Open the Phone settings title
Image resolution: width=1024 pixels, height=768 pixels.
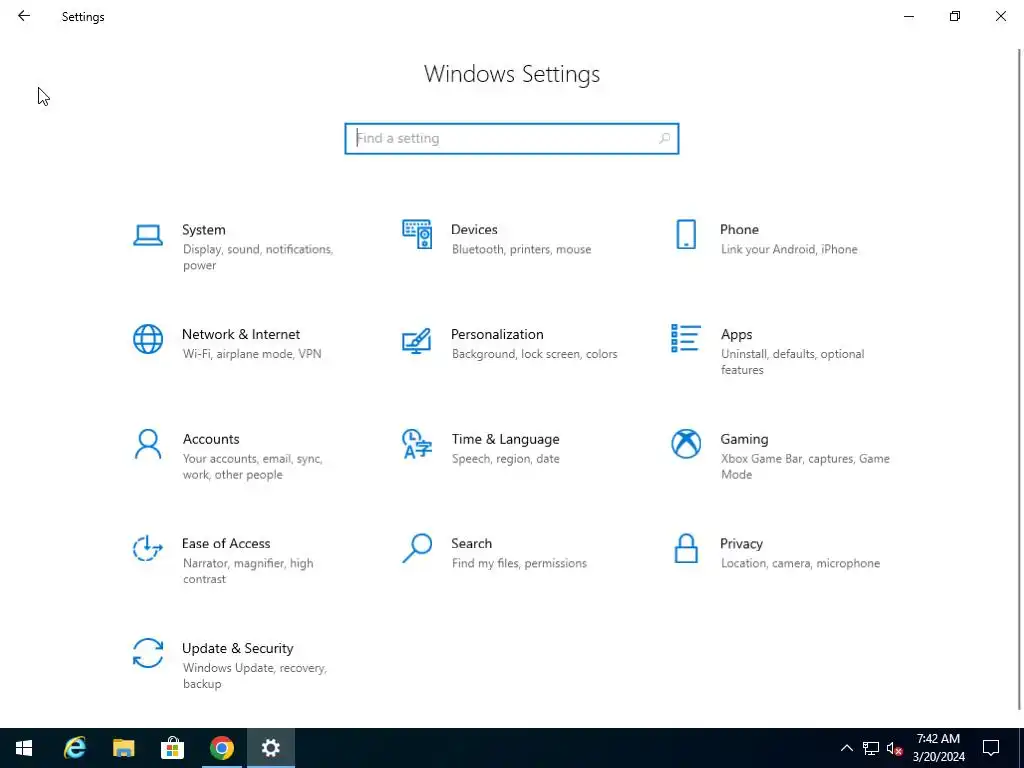(739, 230)
